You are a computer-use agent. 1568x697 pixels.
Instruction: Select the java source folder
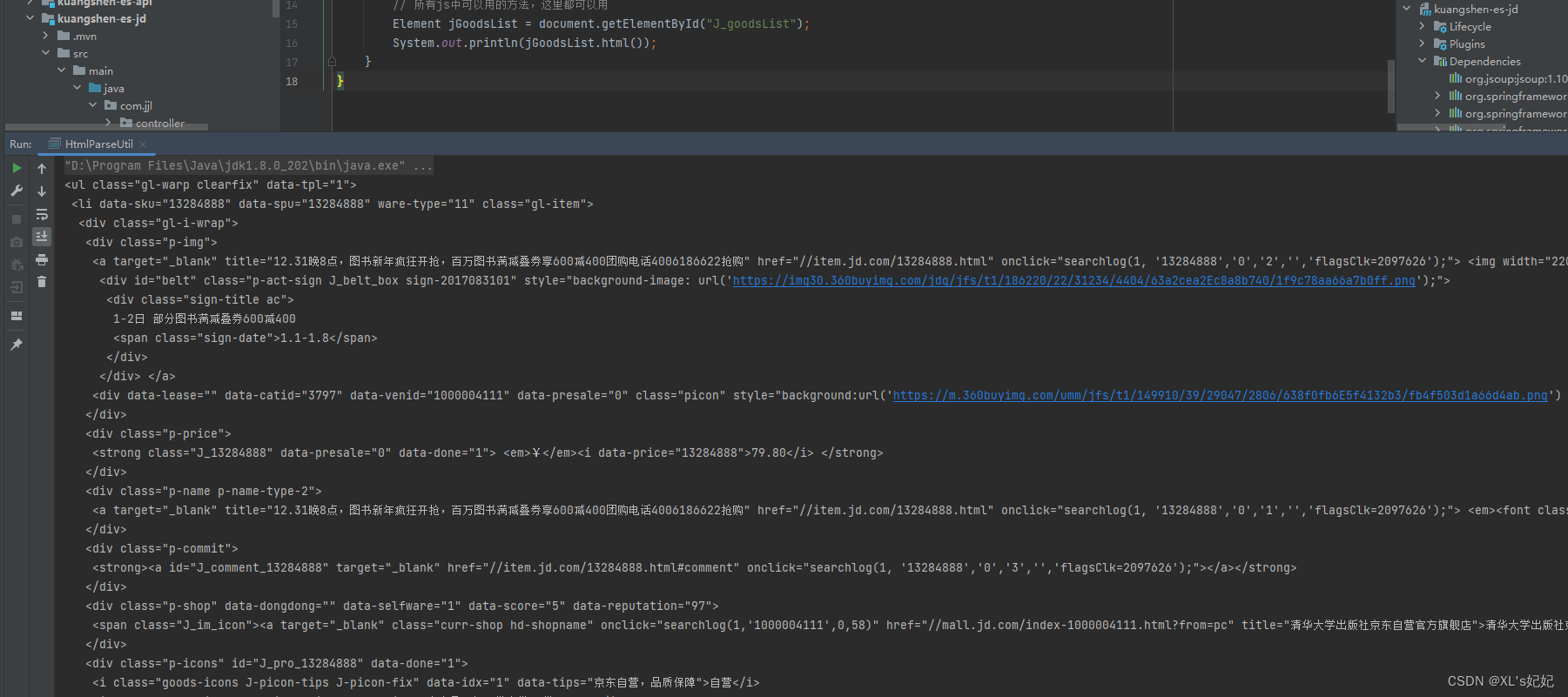tap(114, 89)
